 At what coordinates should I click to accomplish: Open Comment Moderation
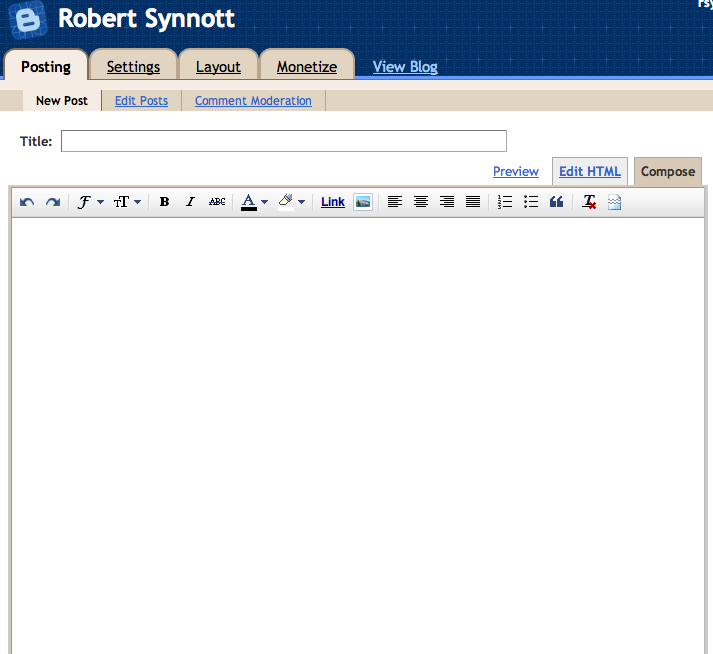pyautogui.click(x=253, y=101)
